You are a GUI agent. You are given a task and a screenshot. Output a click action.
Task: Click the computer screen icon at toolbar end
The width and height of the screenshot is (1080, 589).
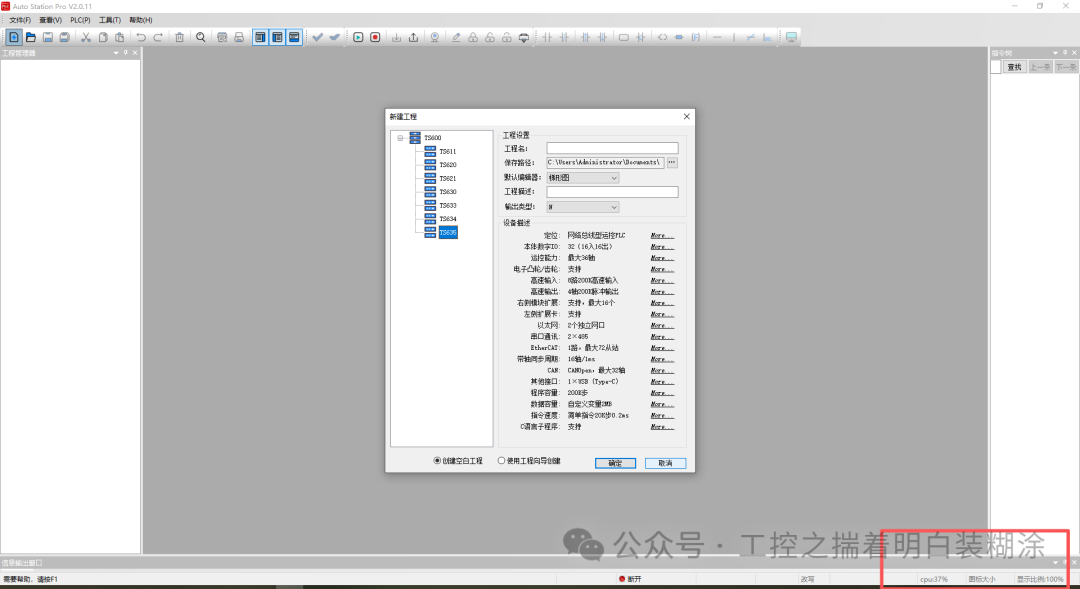click(x=791, y=37)
